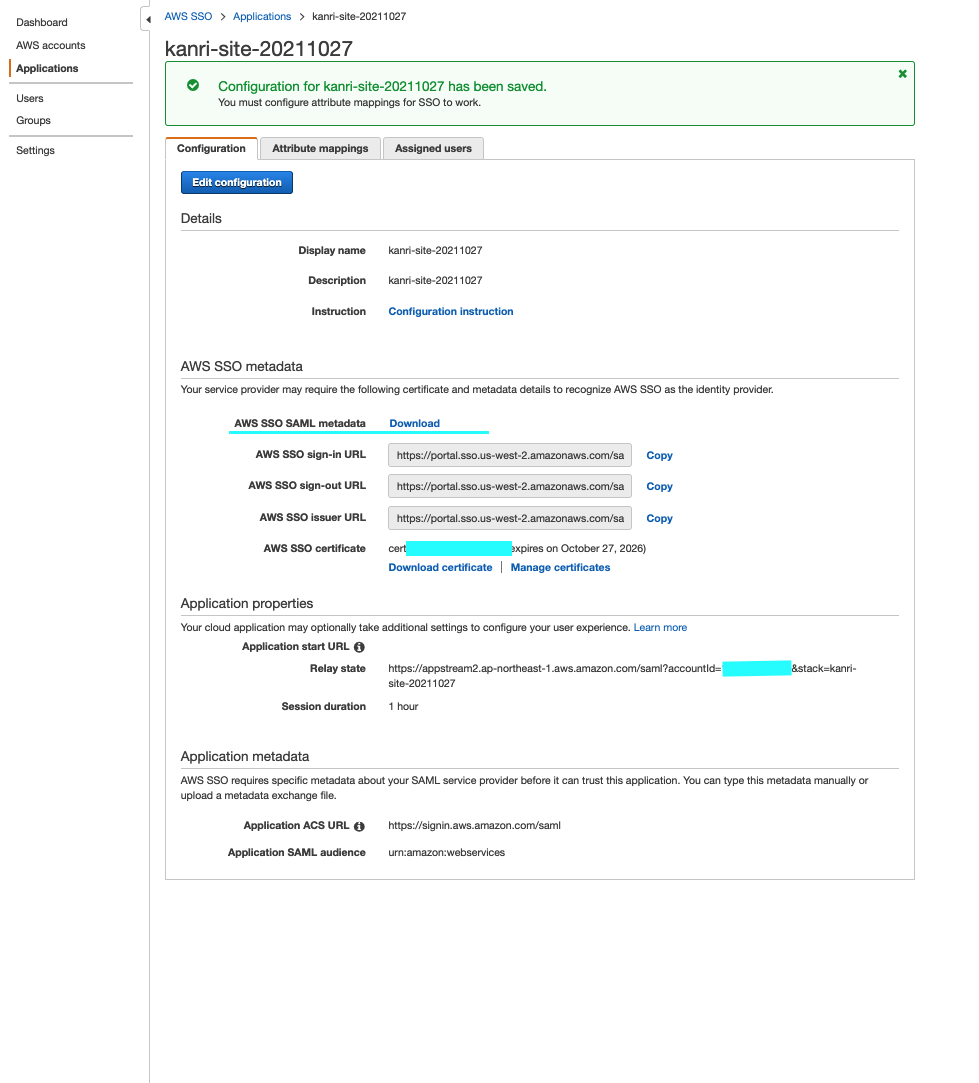The height and width of the screenshot is (1083, 979).
Task: Copy the AWS SSO sign-out URL
Action: 659,486
